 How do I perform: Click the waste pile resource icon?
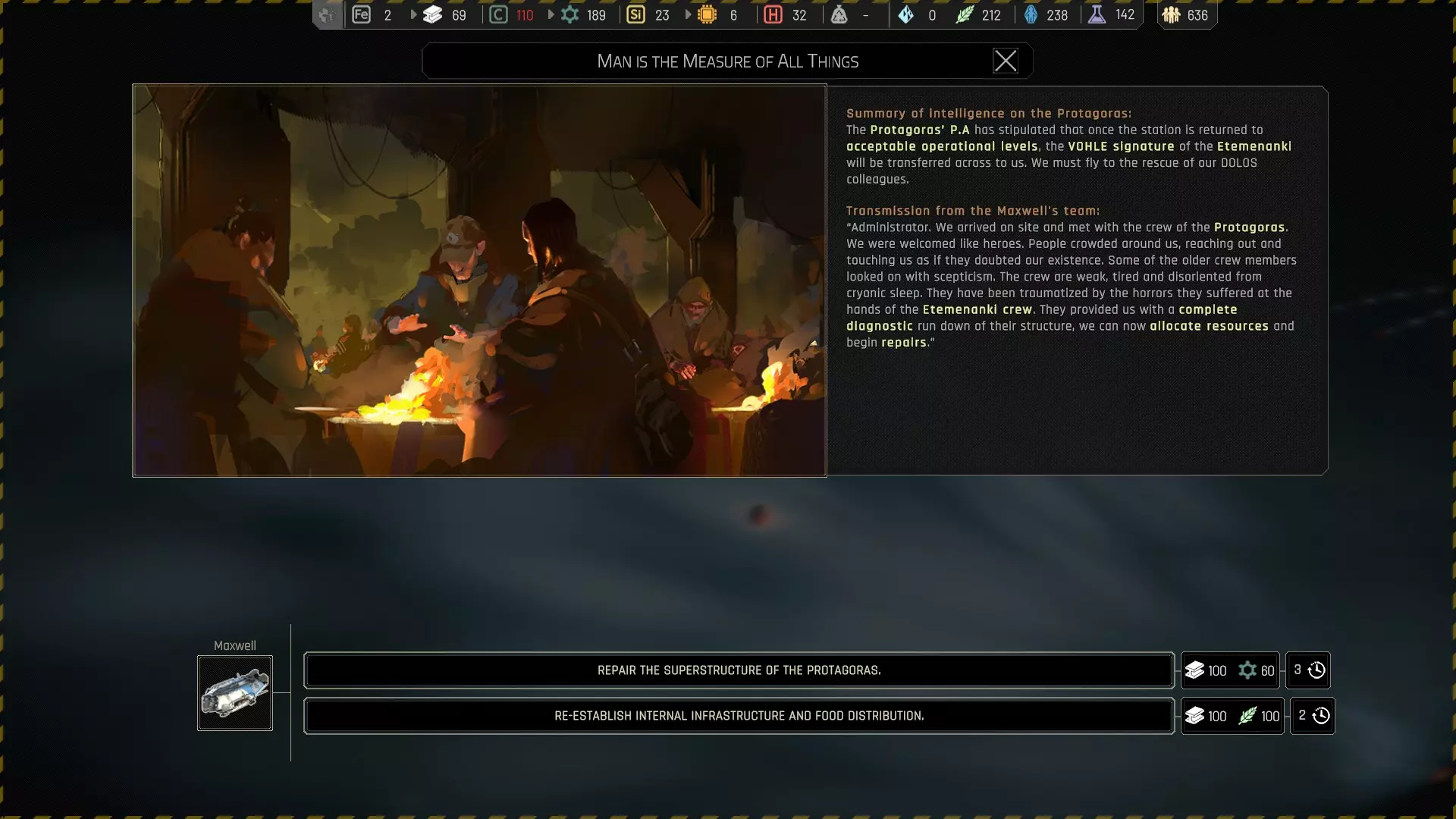[839, 14]
